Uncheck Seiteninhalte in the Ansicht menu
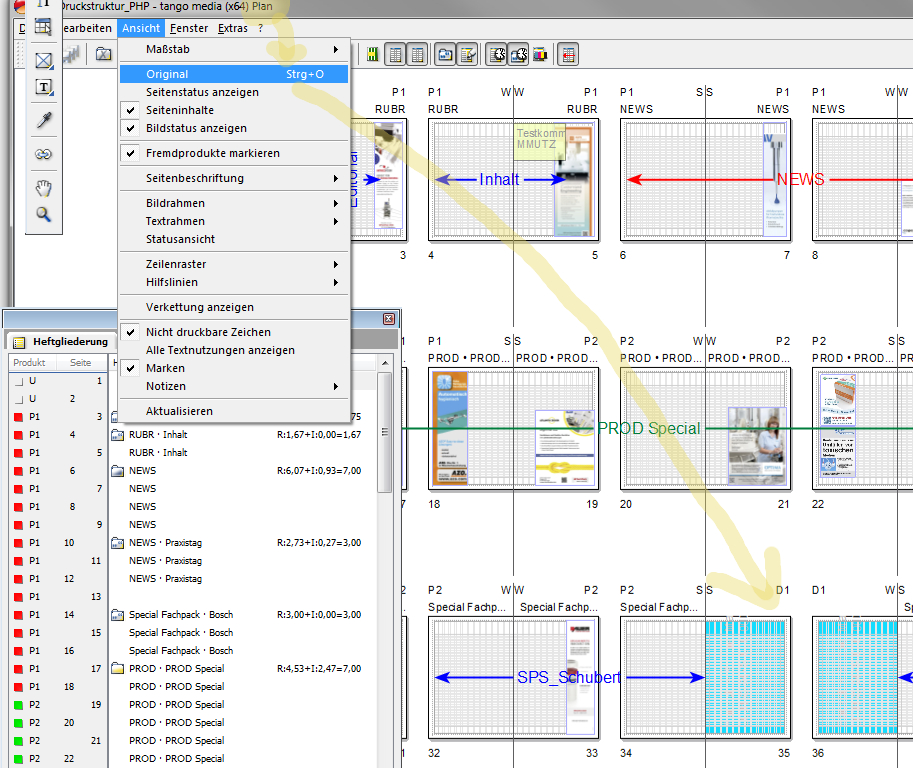Screen dimensions: 913x768 180,110
